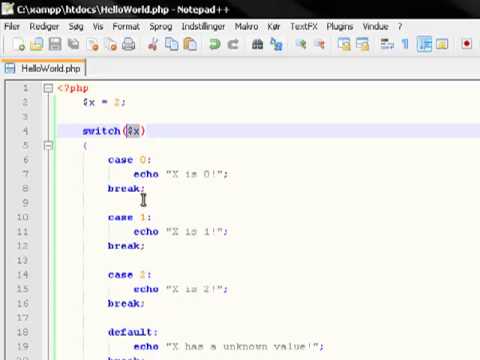Collapse the fold marker at <?php line
Viewport: 480px width, 360px height.
pyautogui.click(x=48, y=88)
